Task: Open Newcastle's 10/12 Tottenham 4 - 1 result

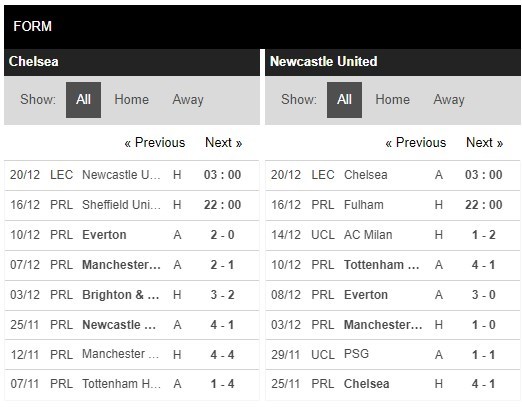Action: tap(393, 265)
